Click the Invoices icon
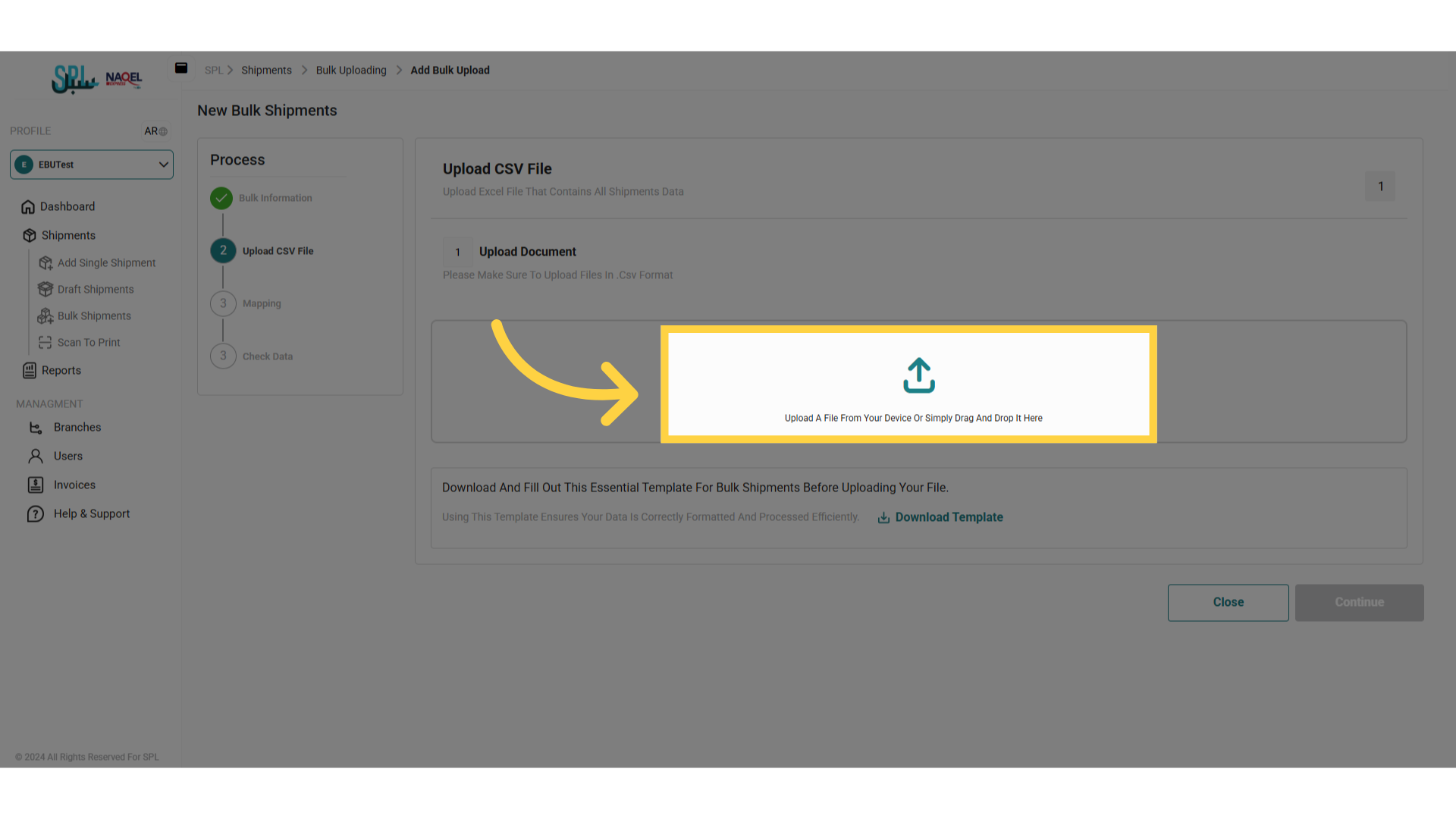 tap(36, 485)
